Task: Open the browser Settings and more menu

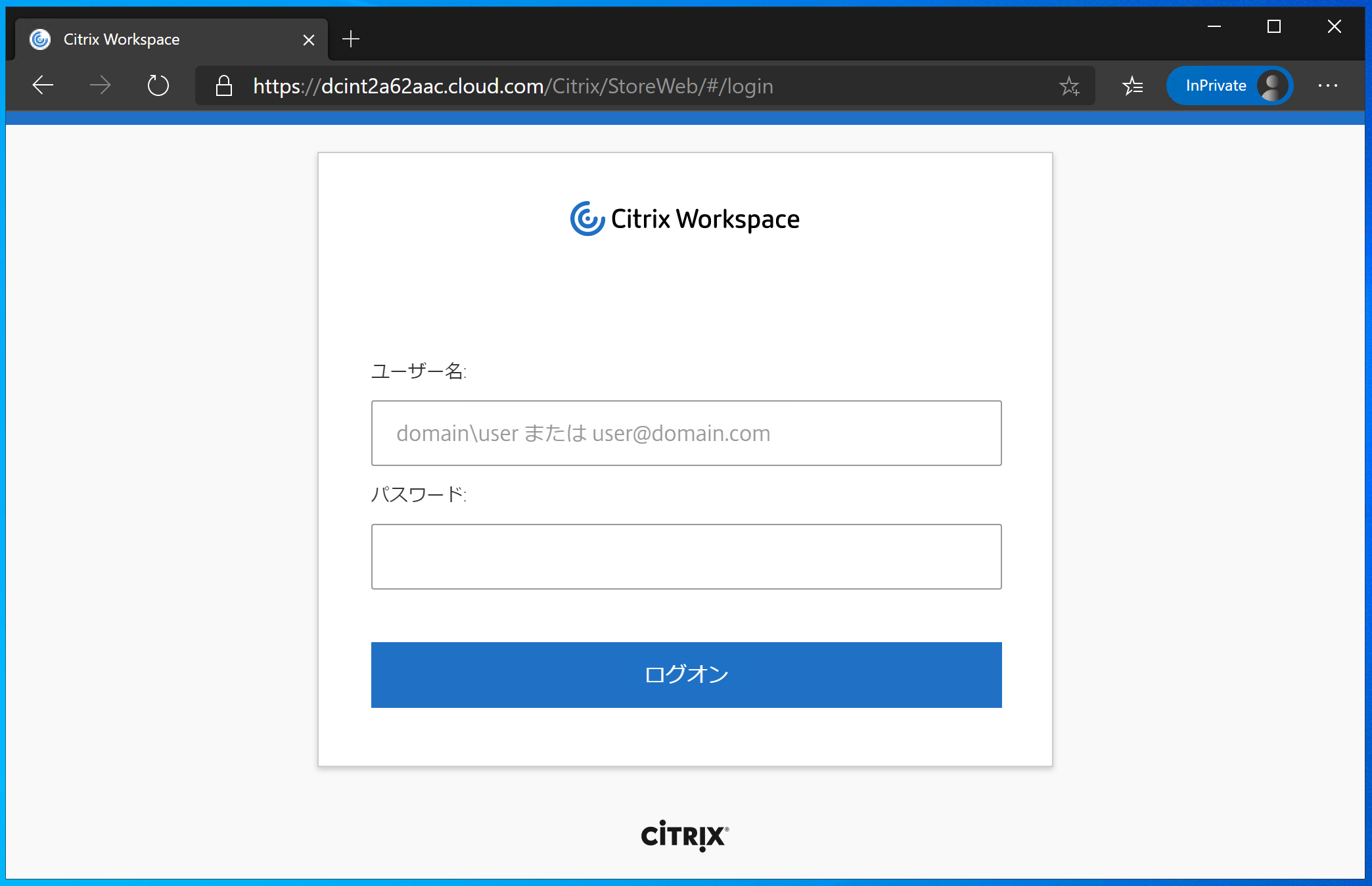Action: [x=1328, y=85]
